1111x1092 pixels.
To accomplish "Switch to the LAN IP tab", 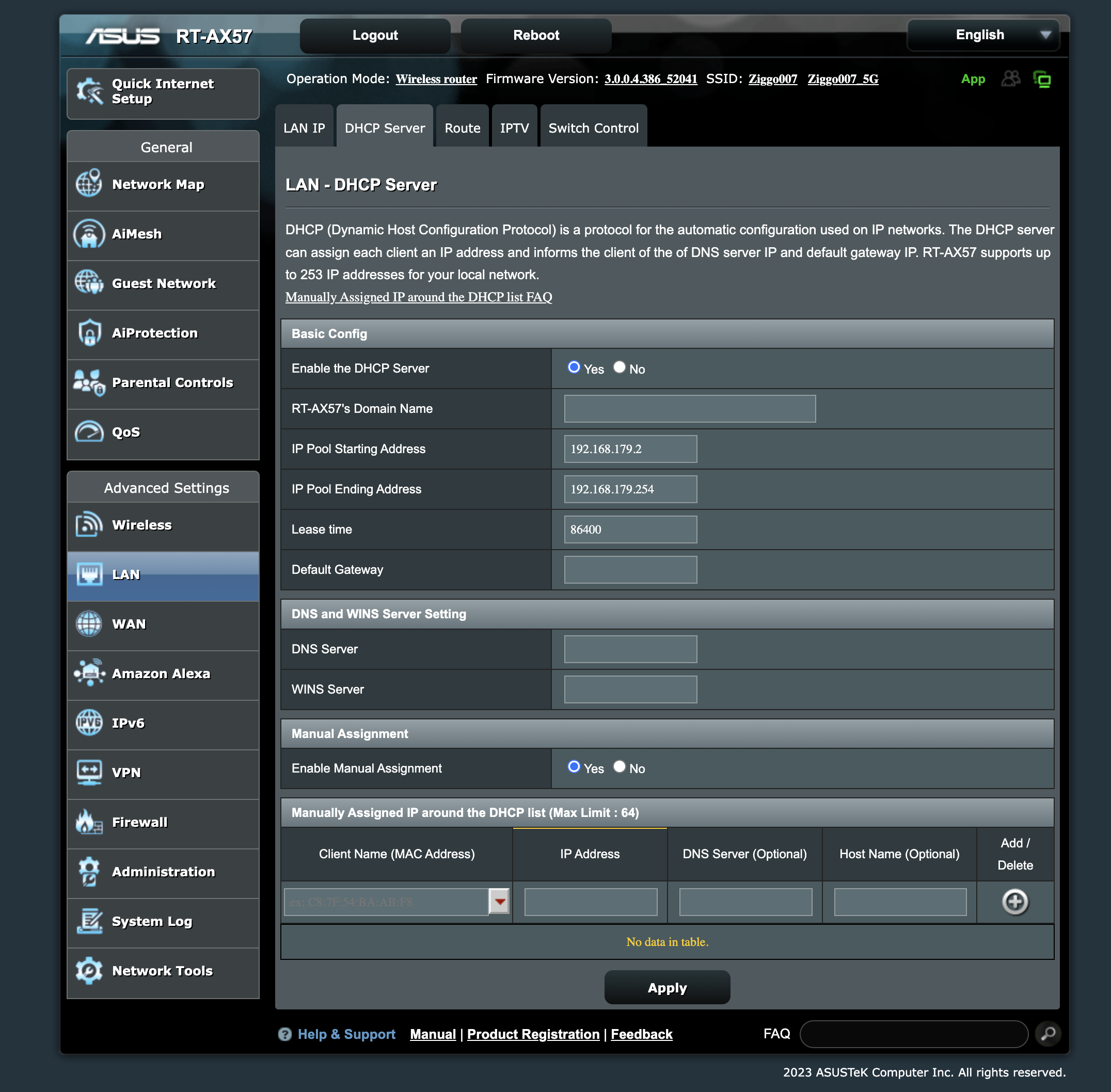I will click(304, 128).
